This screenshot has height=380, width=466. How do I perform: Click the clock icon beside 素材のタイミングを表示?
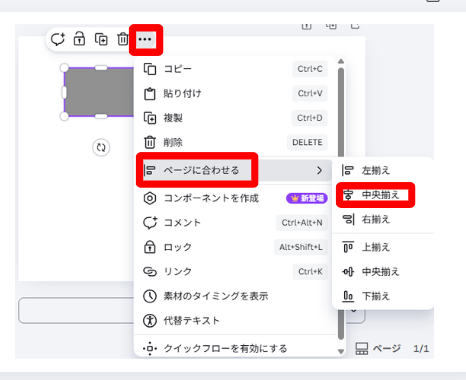[x=150, y=296]
